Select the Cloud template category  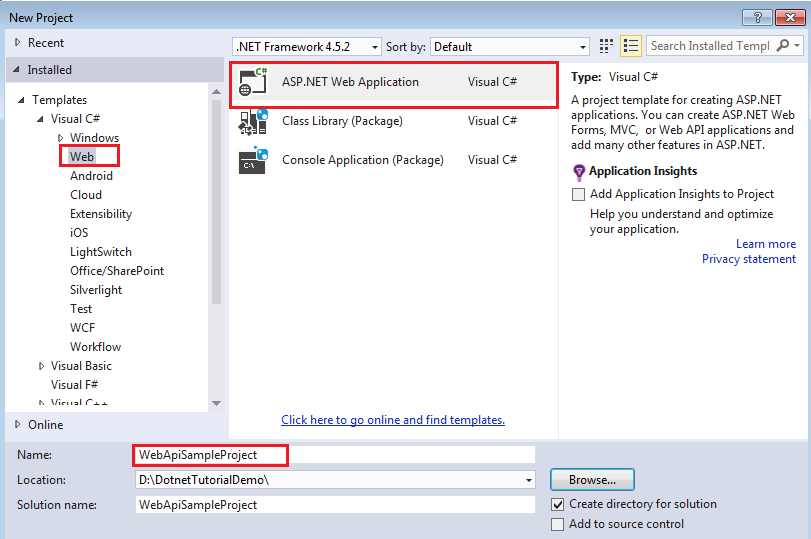[86, 195]
